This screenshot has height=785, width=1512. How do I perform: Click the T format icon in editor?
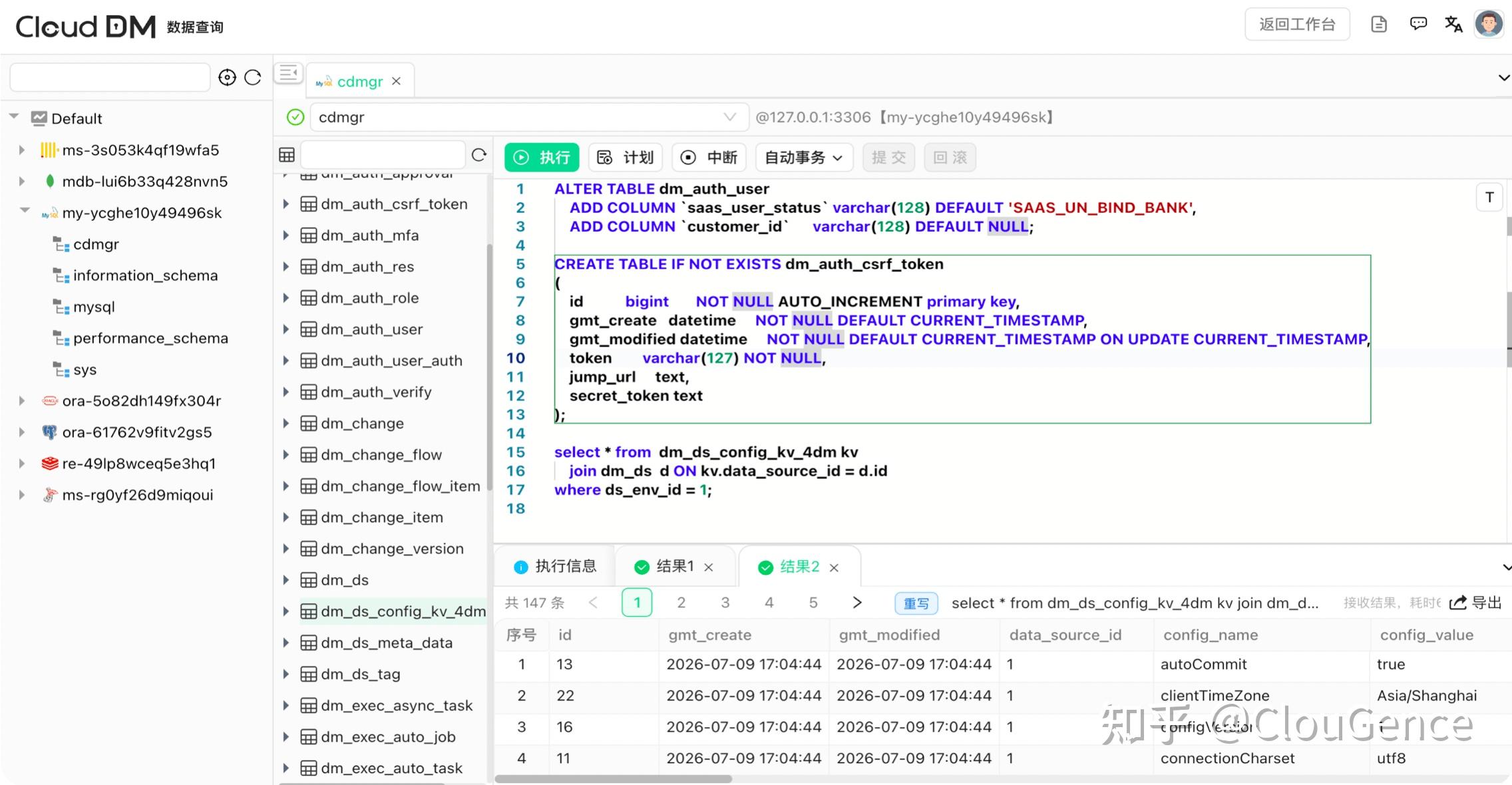point(1489,197)
